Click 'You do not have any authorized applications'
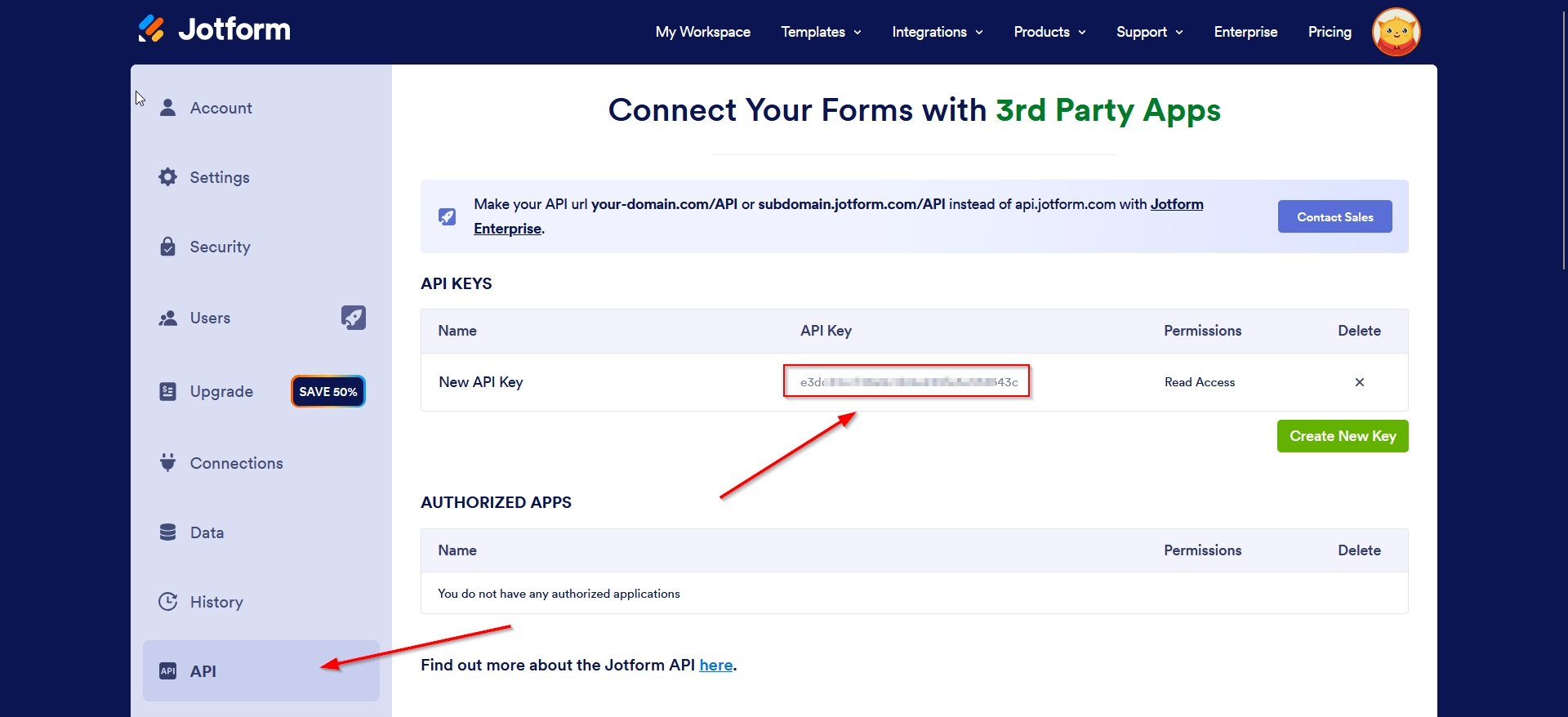The height and width of the screenshot is (717, 1568). 559,594
